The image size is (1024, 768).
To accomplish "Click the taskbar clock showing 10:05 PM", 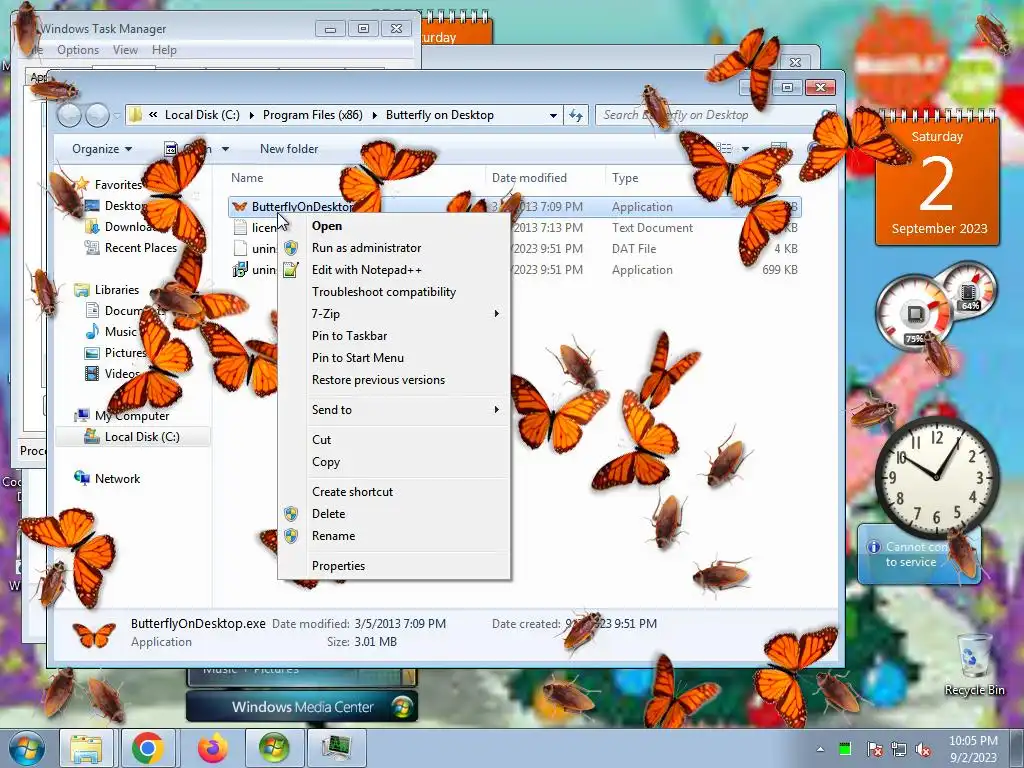I will point(973,749).
